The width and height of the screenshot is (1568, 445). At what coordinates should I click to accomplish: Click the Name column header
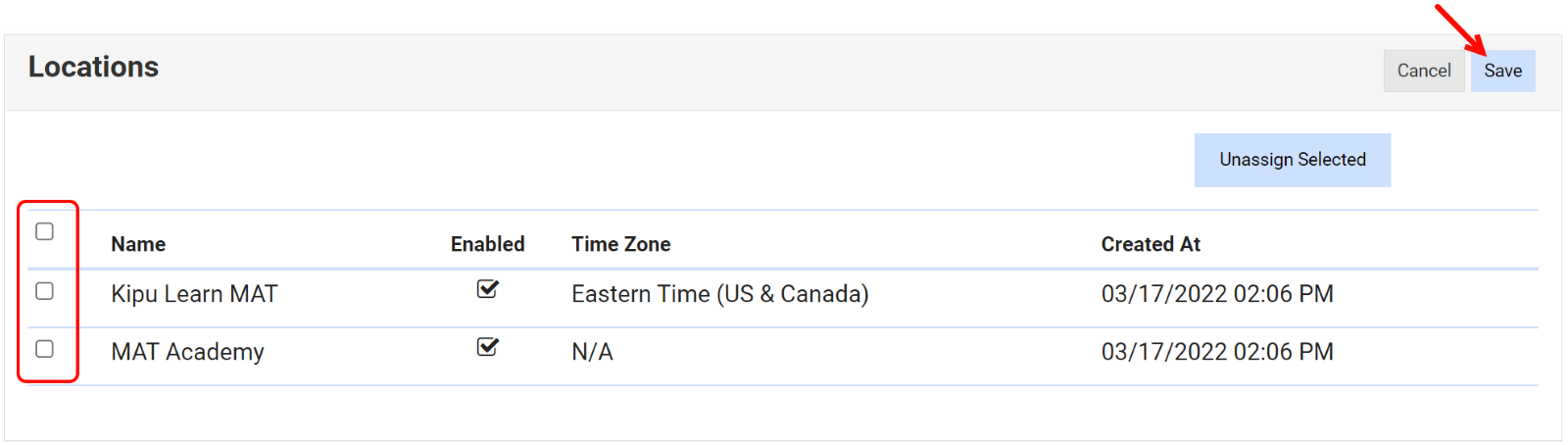(138, 244)
